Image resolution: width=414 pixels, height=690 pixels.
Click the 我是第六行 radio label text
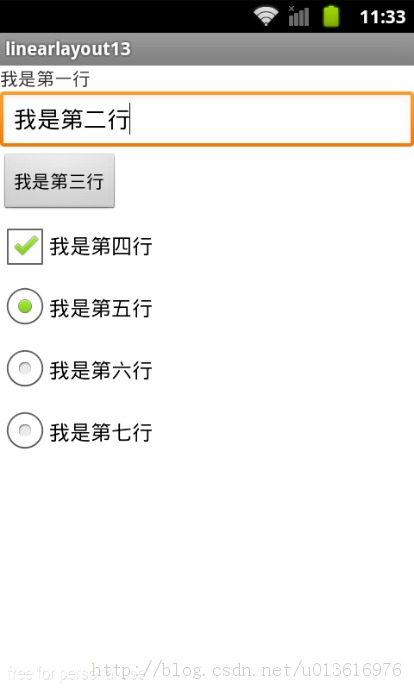click(101, 370)
